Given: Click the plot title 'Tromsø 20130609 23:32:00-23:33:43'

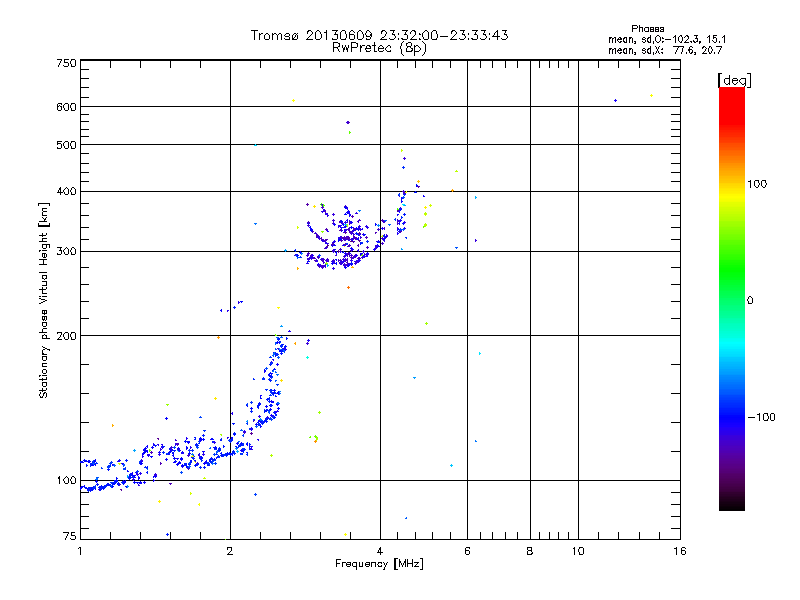Looking at the screenshot, I should tap(379, 35).
